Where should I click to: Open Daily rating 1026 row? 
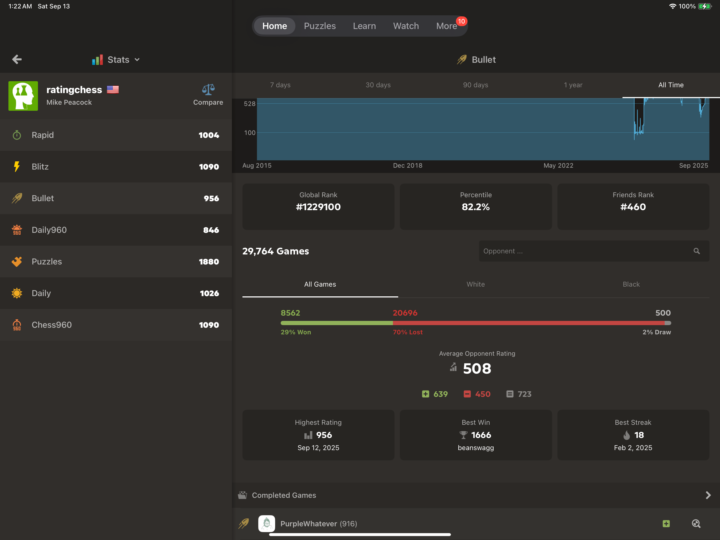pos(116,293)
